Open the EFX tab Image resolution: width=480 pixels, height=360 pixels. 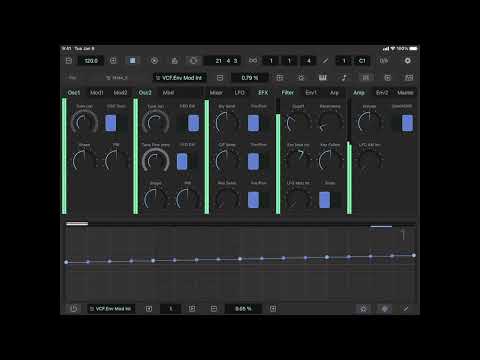pos(263,93)
